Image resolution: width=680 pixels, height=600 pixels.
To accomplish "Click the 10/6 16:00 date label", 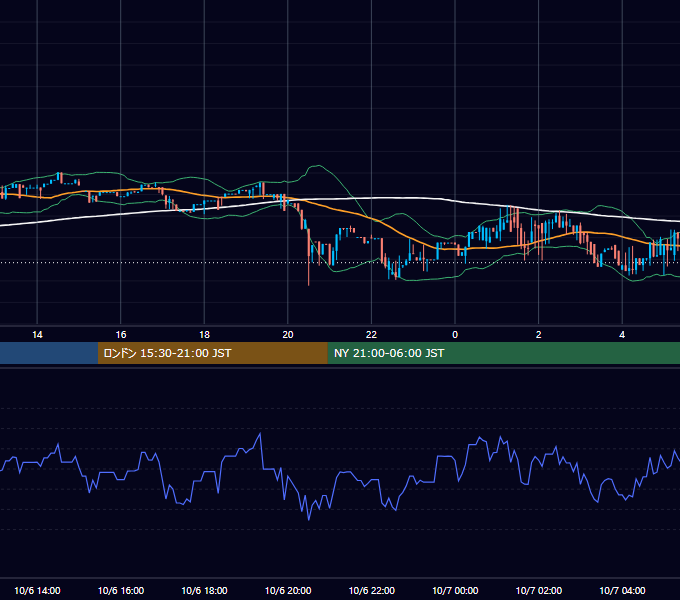I will (x=121, y=590).
